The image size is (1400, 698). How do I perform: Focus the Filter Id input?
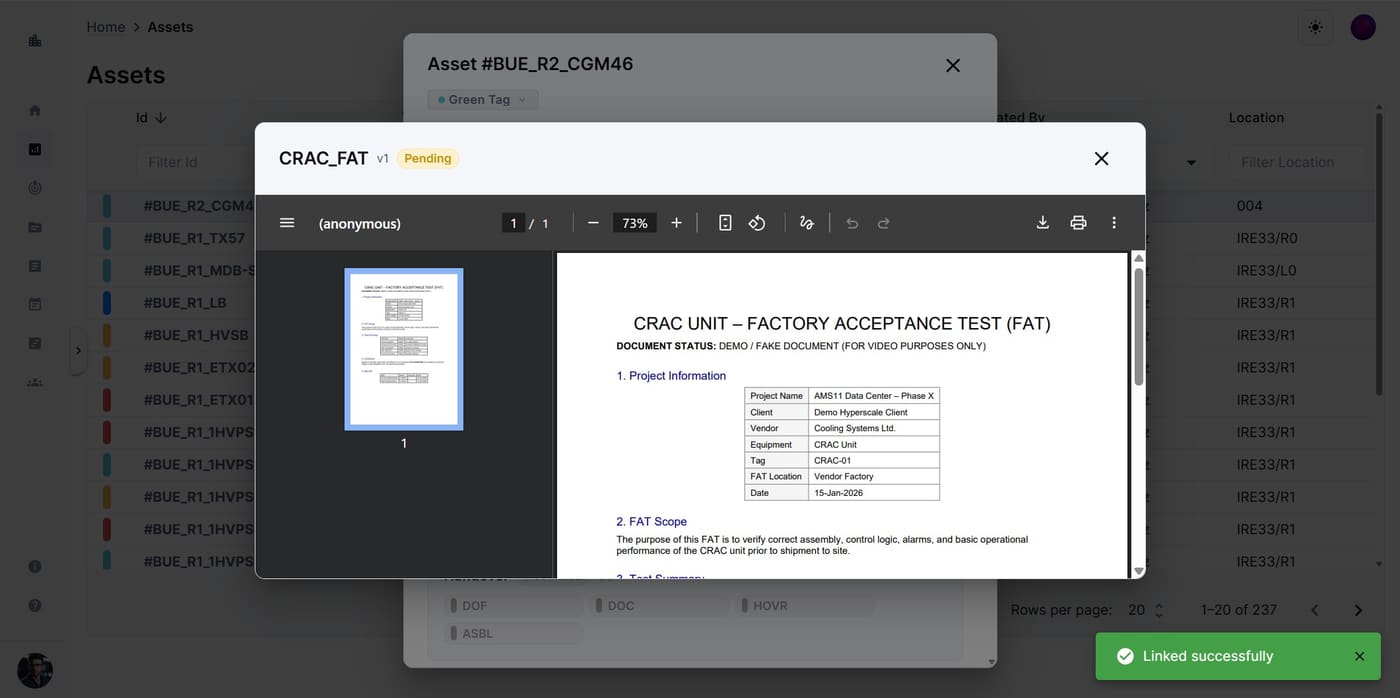(195, 162)
